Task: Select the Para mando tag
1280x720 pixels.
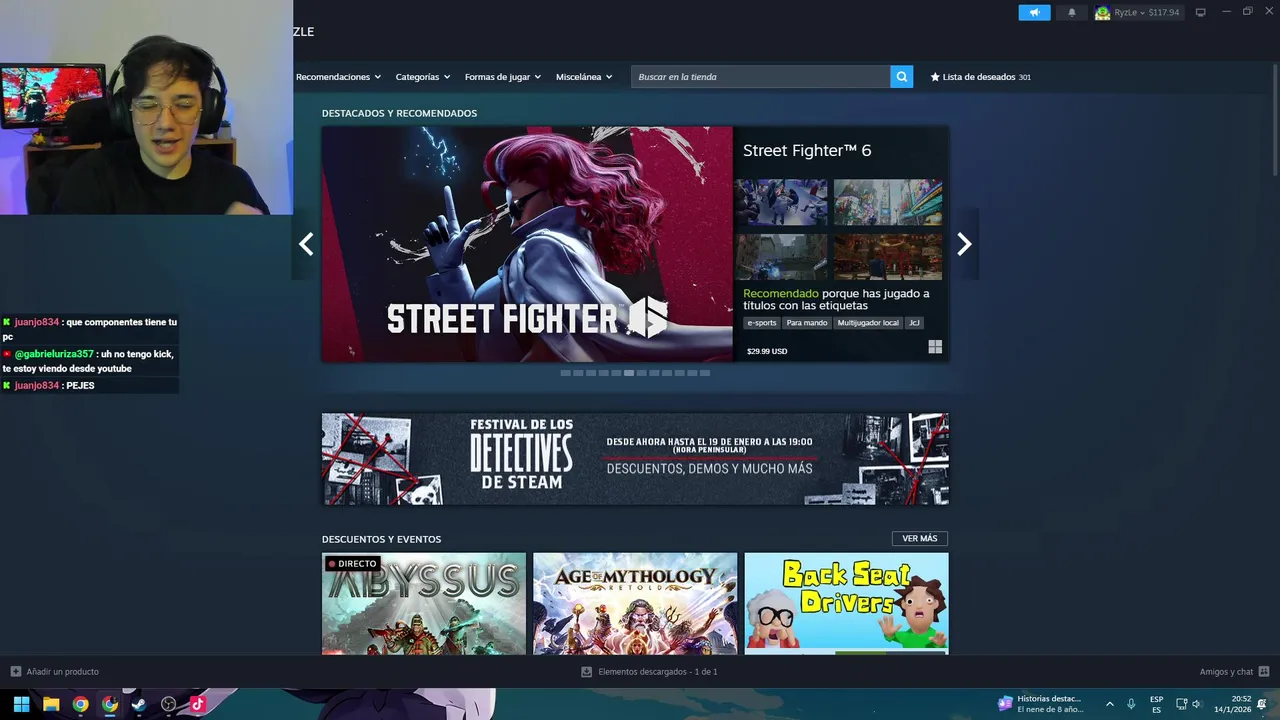Action: click(x=807, y=323)
